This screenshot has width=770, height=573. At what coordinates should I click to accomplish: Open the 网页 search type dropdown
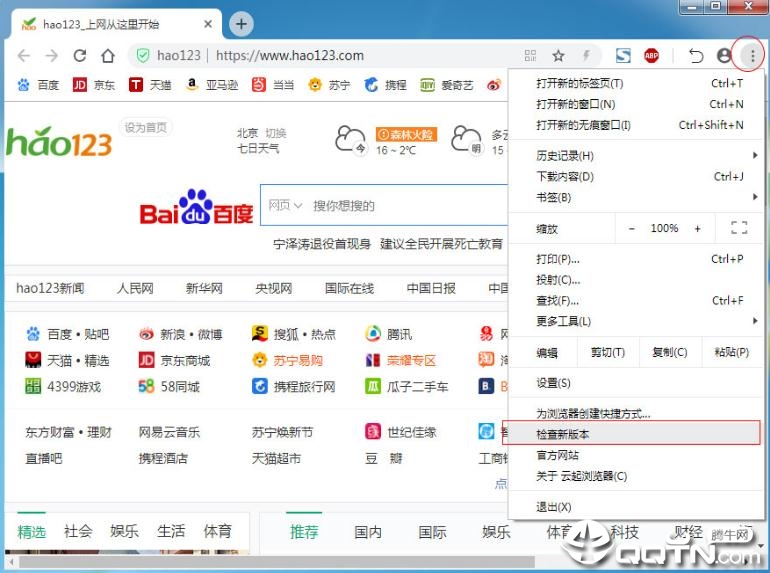click(285, 205)
